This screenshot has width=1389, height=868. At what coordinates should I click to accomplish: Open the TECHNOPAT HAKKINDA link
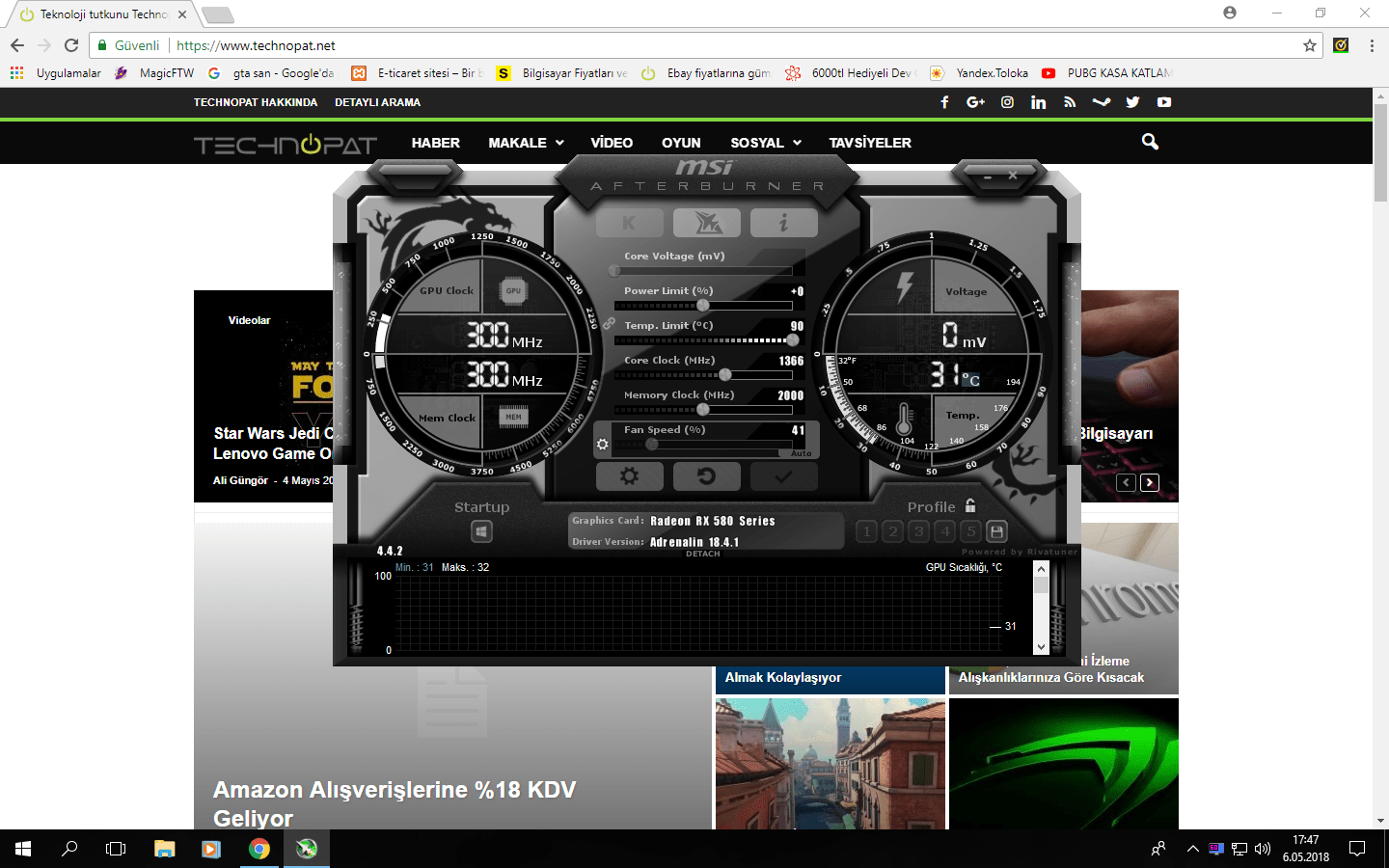click(x=256, y=102)
